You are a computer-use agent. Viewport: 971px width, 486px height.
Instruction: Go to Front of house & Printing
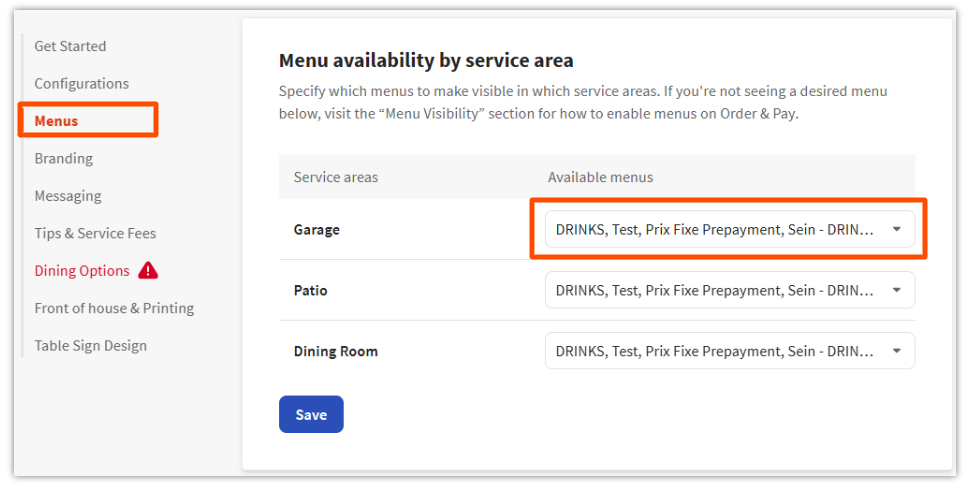114,308
